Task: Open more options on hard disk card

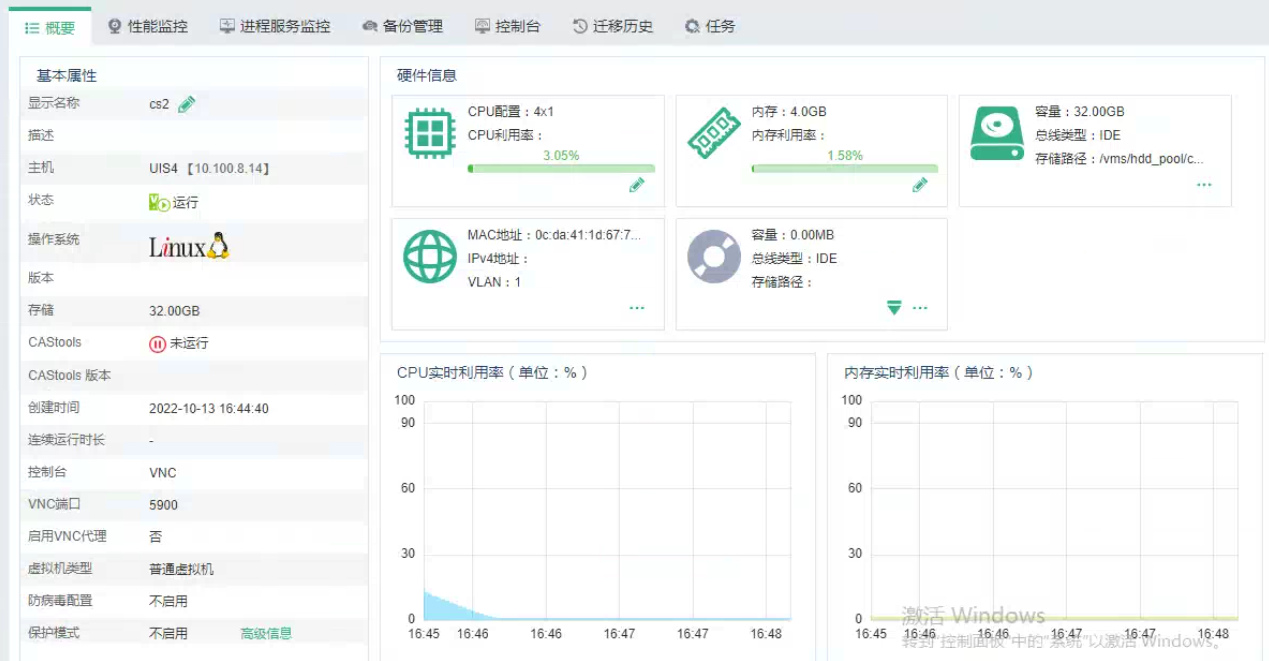Action: pyautogui.click(x=1204, y=185)
